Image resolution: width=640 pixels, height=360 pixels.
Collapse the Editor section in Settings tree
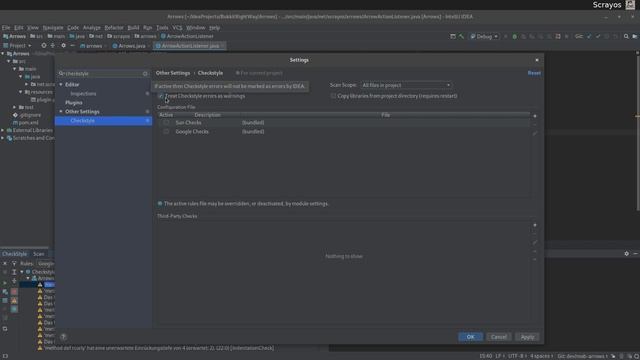(61, 84)
